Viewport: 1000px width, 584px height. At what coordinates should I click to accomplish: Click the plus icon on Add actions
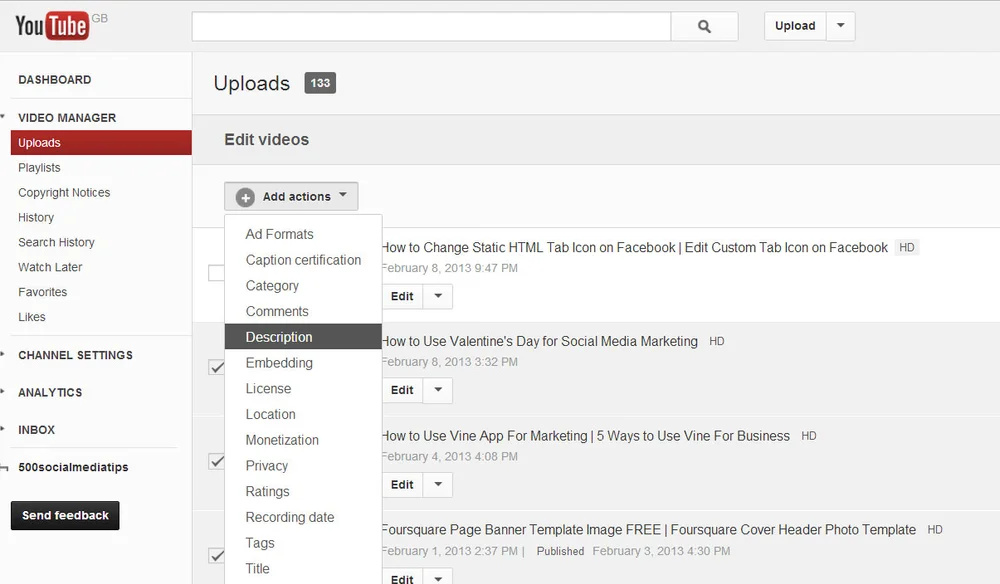coord(245,197)
